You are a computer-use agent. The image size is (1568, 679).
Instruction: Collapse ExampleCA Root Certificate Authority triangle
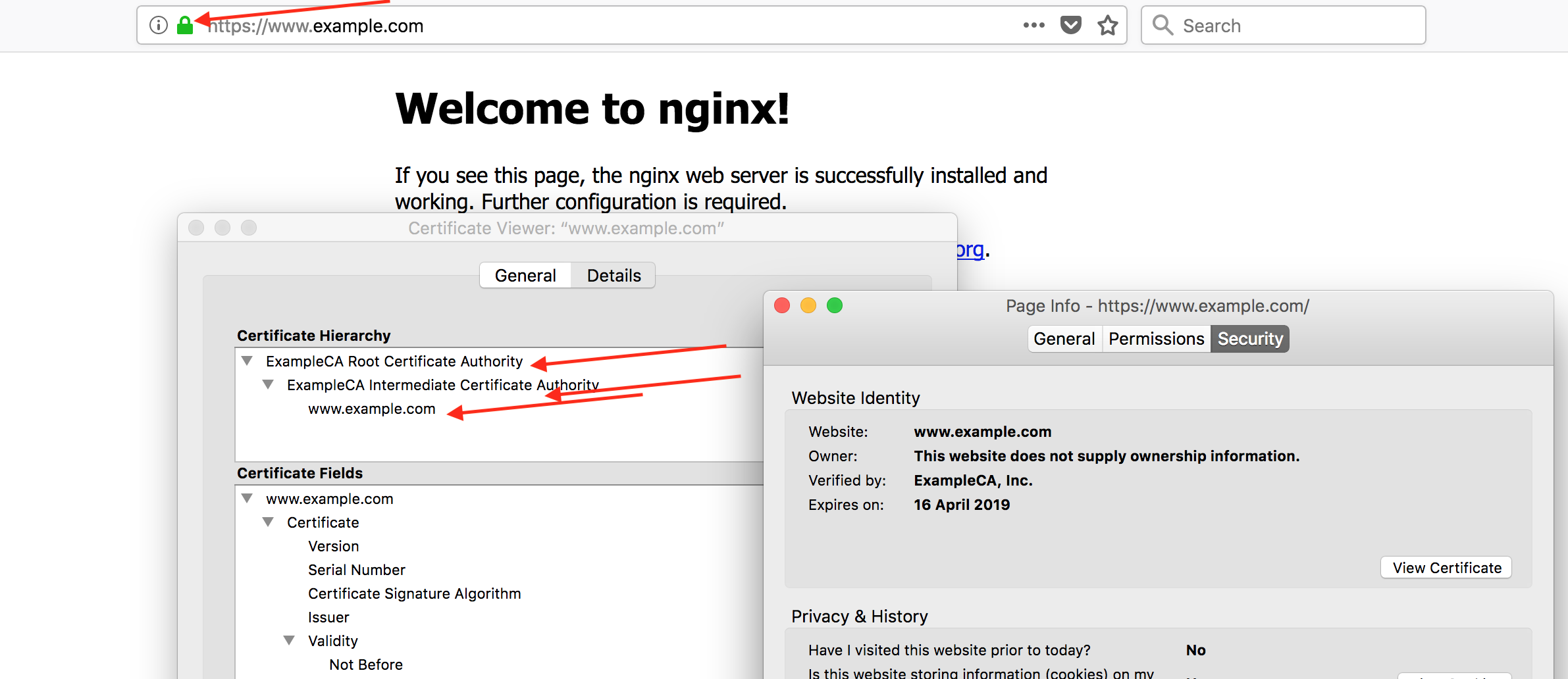[x=247, y=361]
